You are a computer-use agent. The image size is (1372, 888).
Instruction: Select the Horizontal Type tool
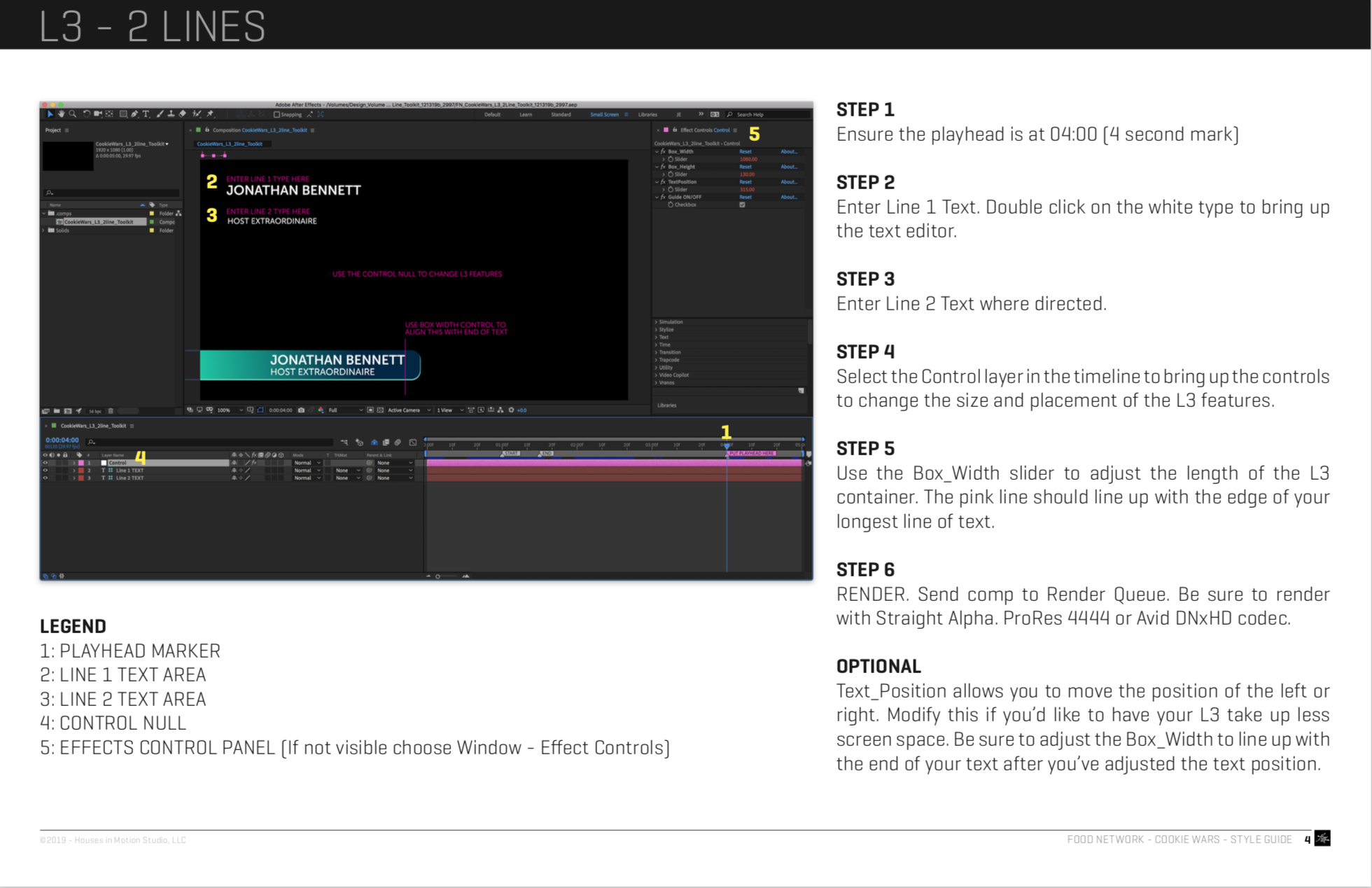tap(146, 114)
